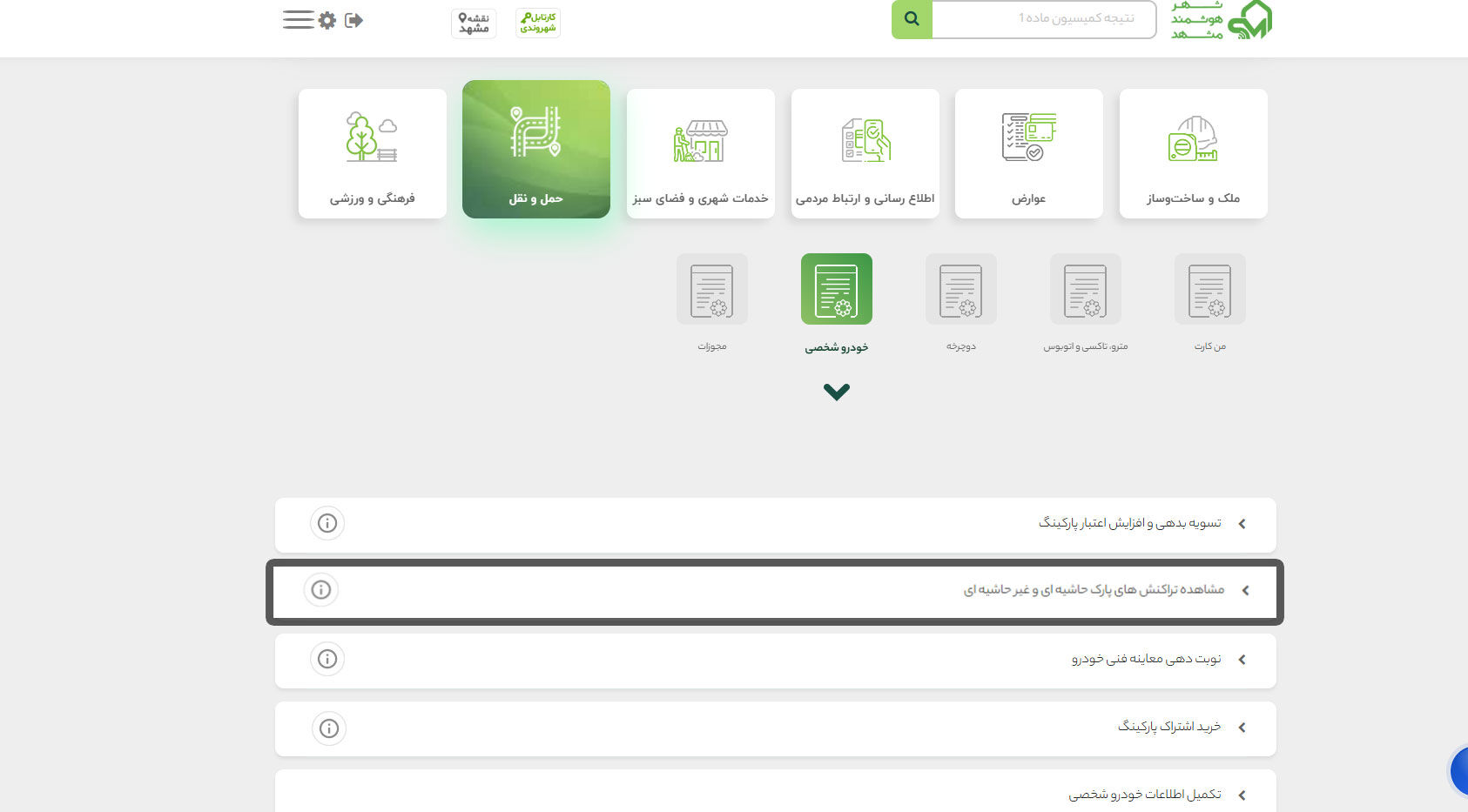Go home via the Mashhad smart city logo
Image resolution: width=1468 pixels, height=812 pixels.
[1222, 20]
